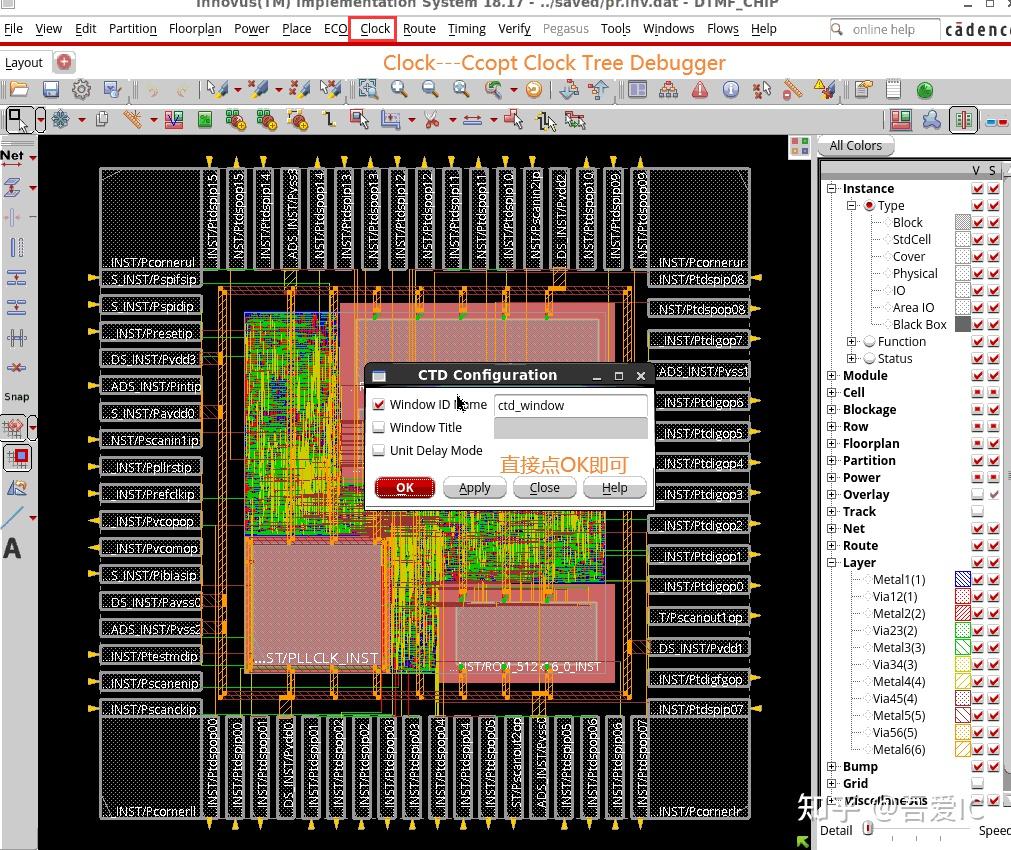Viewport: 1011px width, 850px height.
Task: Open the Net tool dropdown arrow
Action: (x=32, y=157)
